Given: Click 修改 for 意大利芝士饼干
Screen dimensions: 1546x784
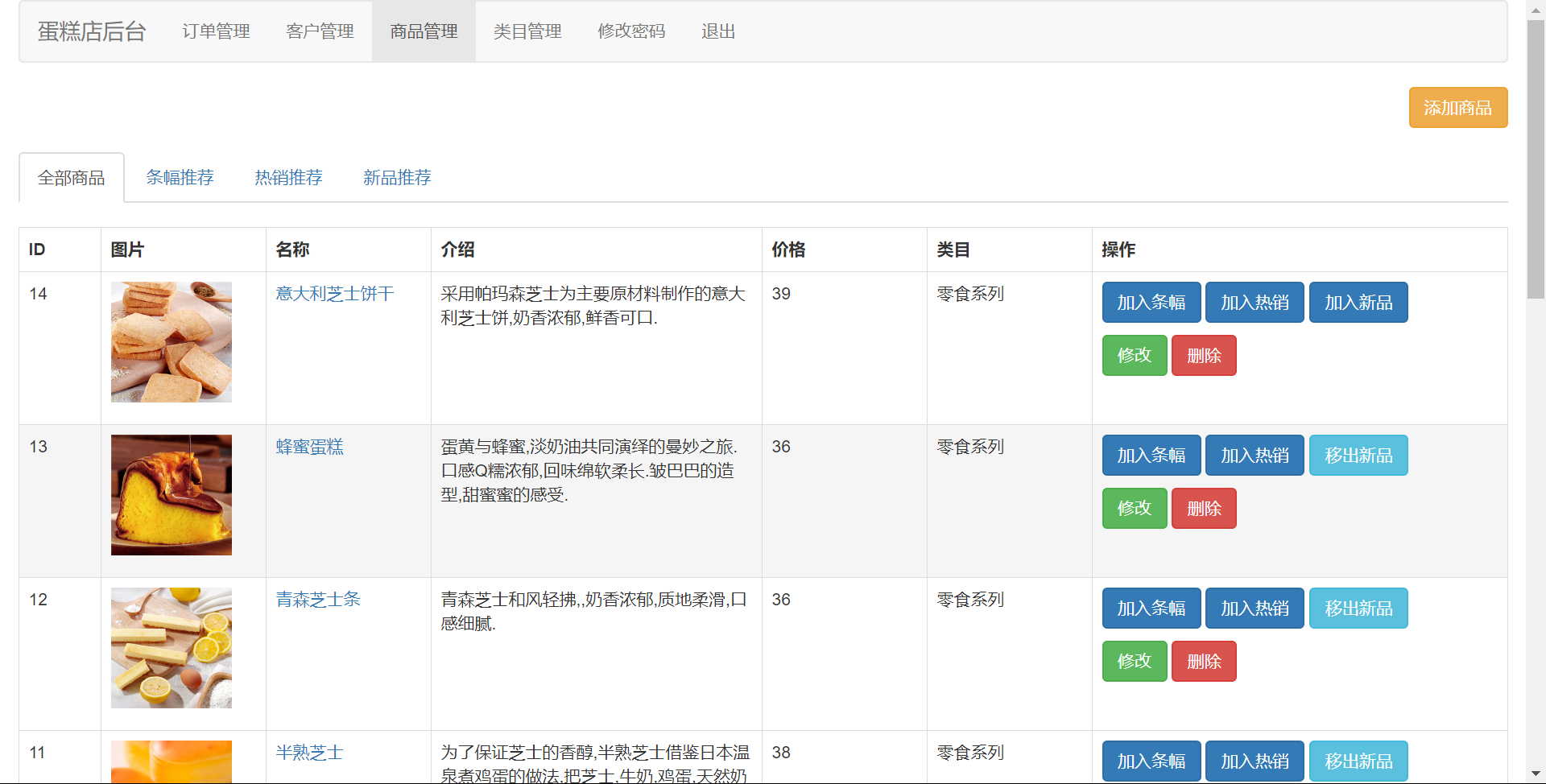Looking at the screenshot, I should click(x=1135, y=356).
